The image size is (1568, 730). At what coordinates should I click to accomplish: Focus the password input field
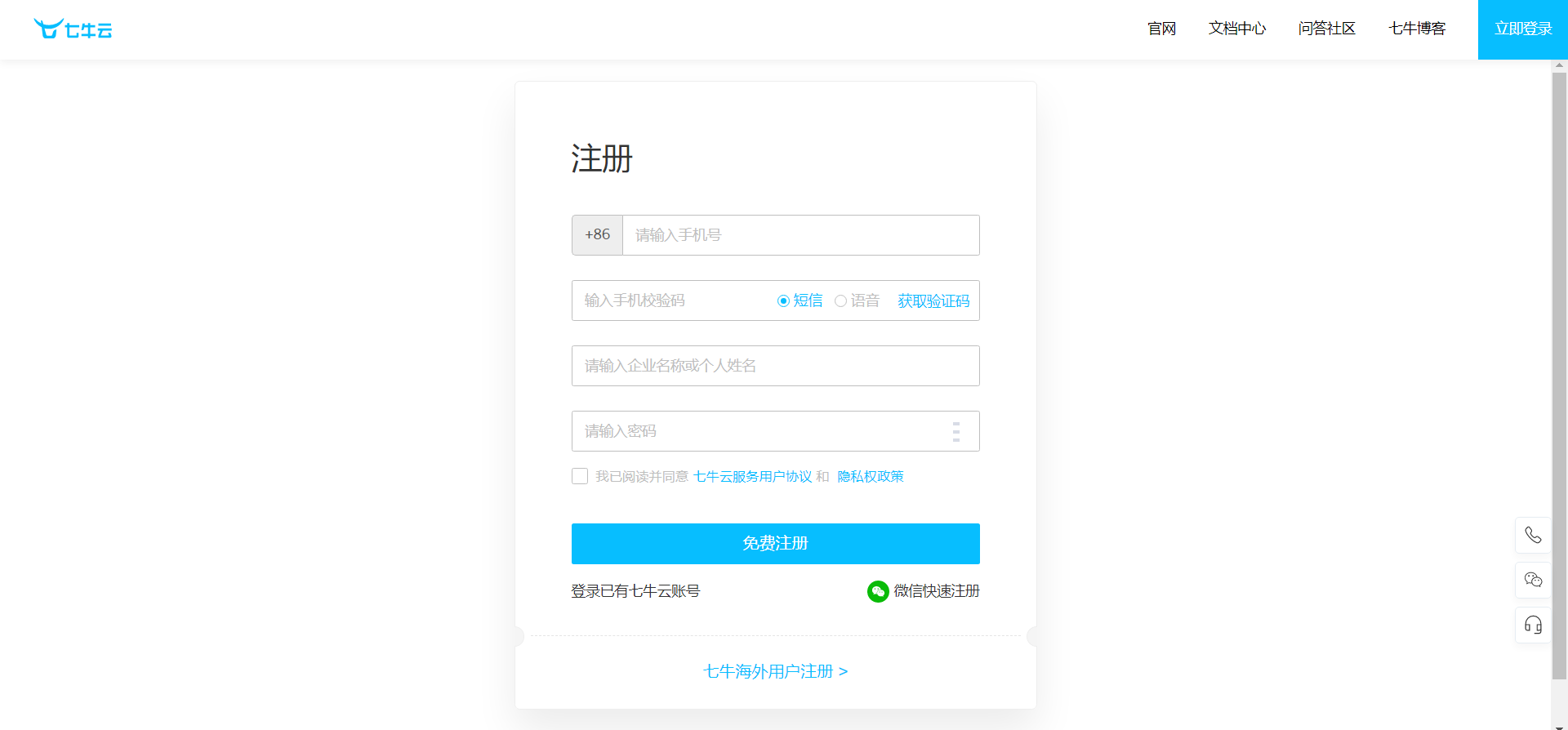(776, 431)
